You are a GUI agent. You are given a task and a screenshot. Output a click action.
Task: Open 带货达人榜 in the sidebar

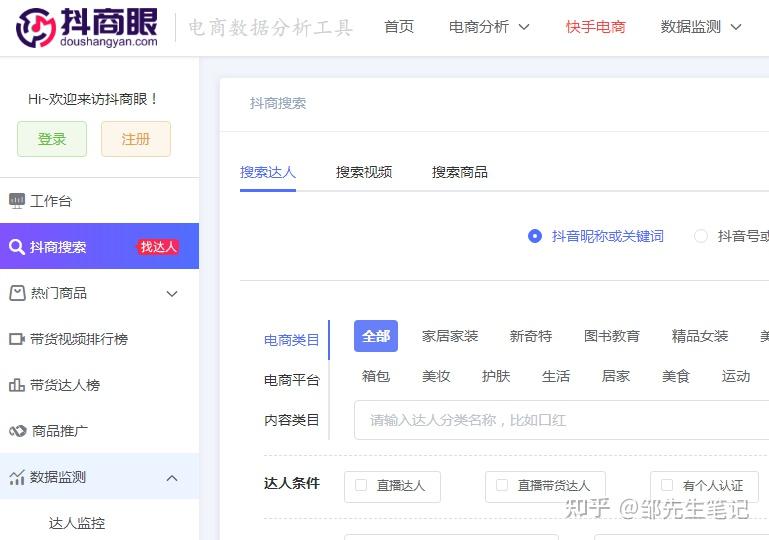point(99,385)
